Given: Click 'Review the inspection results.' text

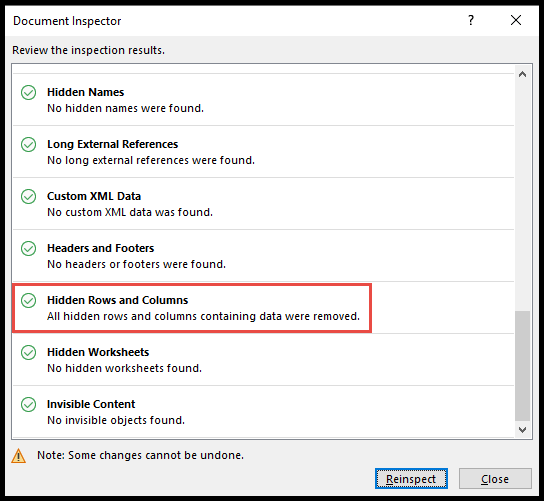Looking at the screenshot, I should pyautogui.click(x=88, y=50).
